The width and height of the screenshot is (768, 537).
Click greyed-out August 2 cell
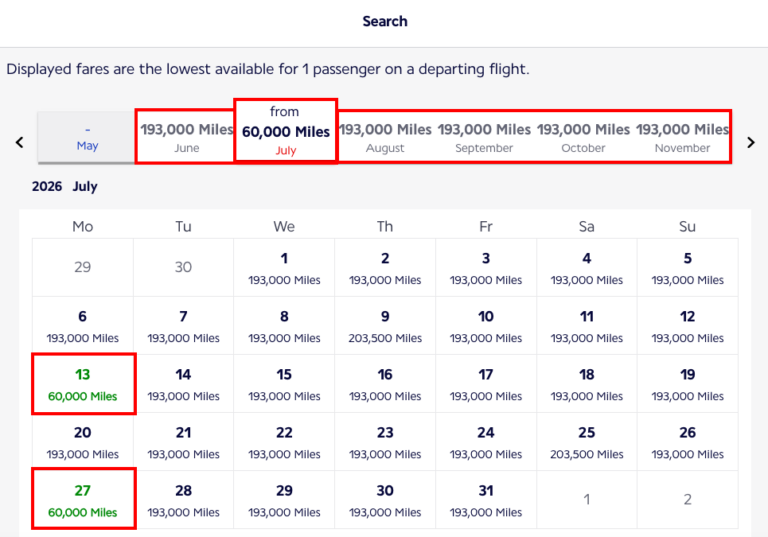(688, 500)
